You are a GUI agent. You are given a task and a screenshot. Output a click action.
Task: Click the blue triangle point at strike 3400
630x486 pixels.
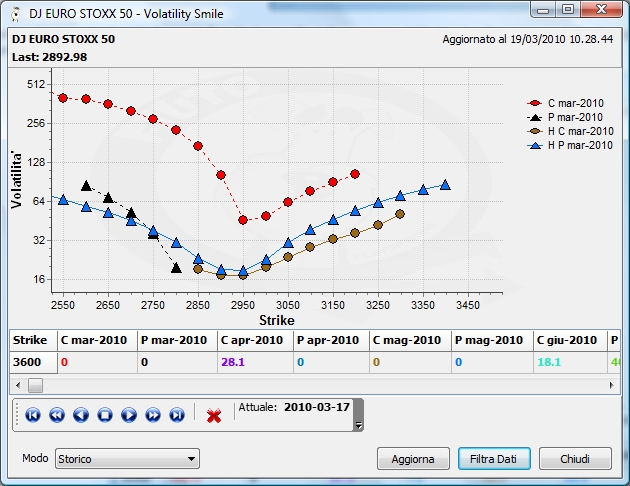(x=445, y=185)
